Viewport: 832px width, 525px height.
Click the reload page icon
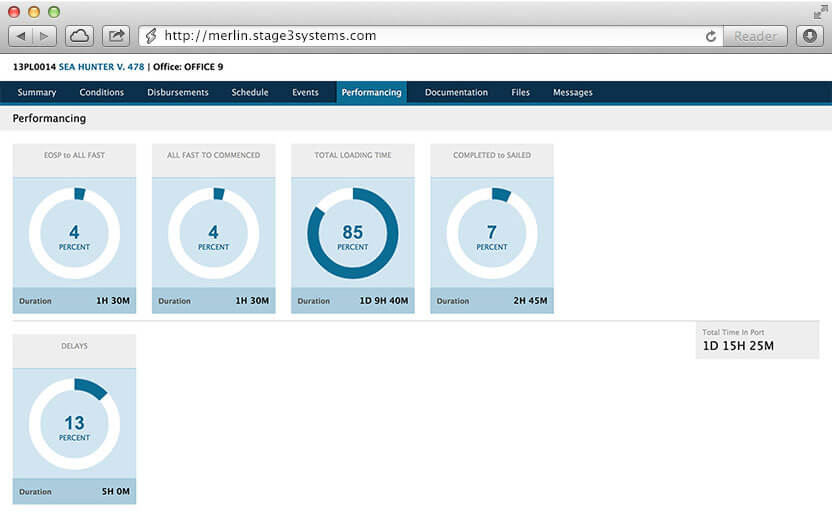coord(711,36)
